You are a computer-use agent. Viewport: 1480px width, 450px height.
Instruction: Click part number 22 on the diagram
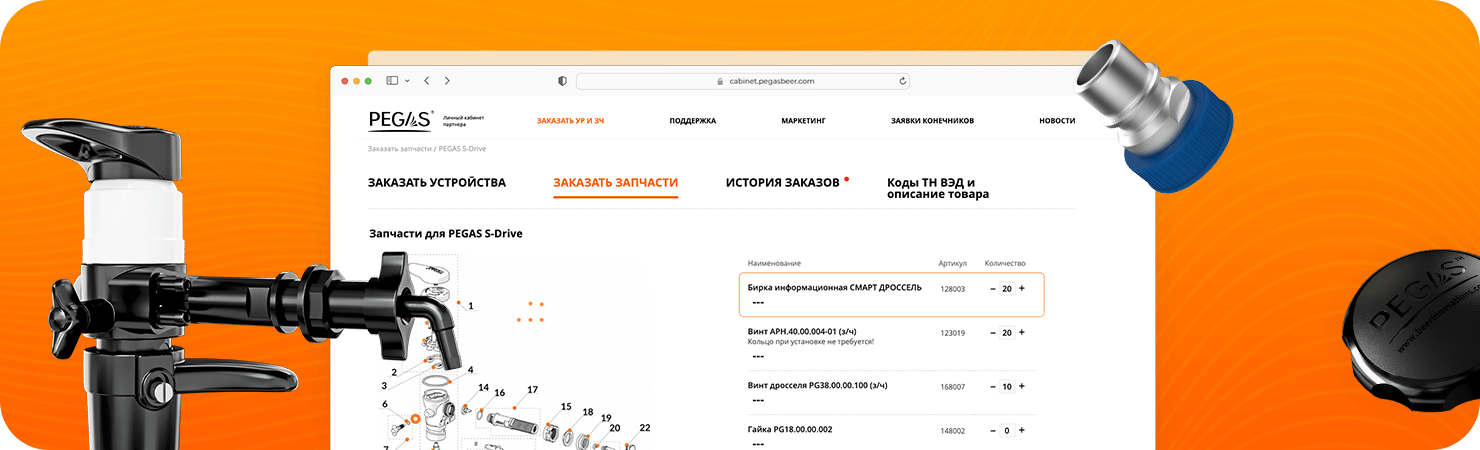coord(644,427)
